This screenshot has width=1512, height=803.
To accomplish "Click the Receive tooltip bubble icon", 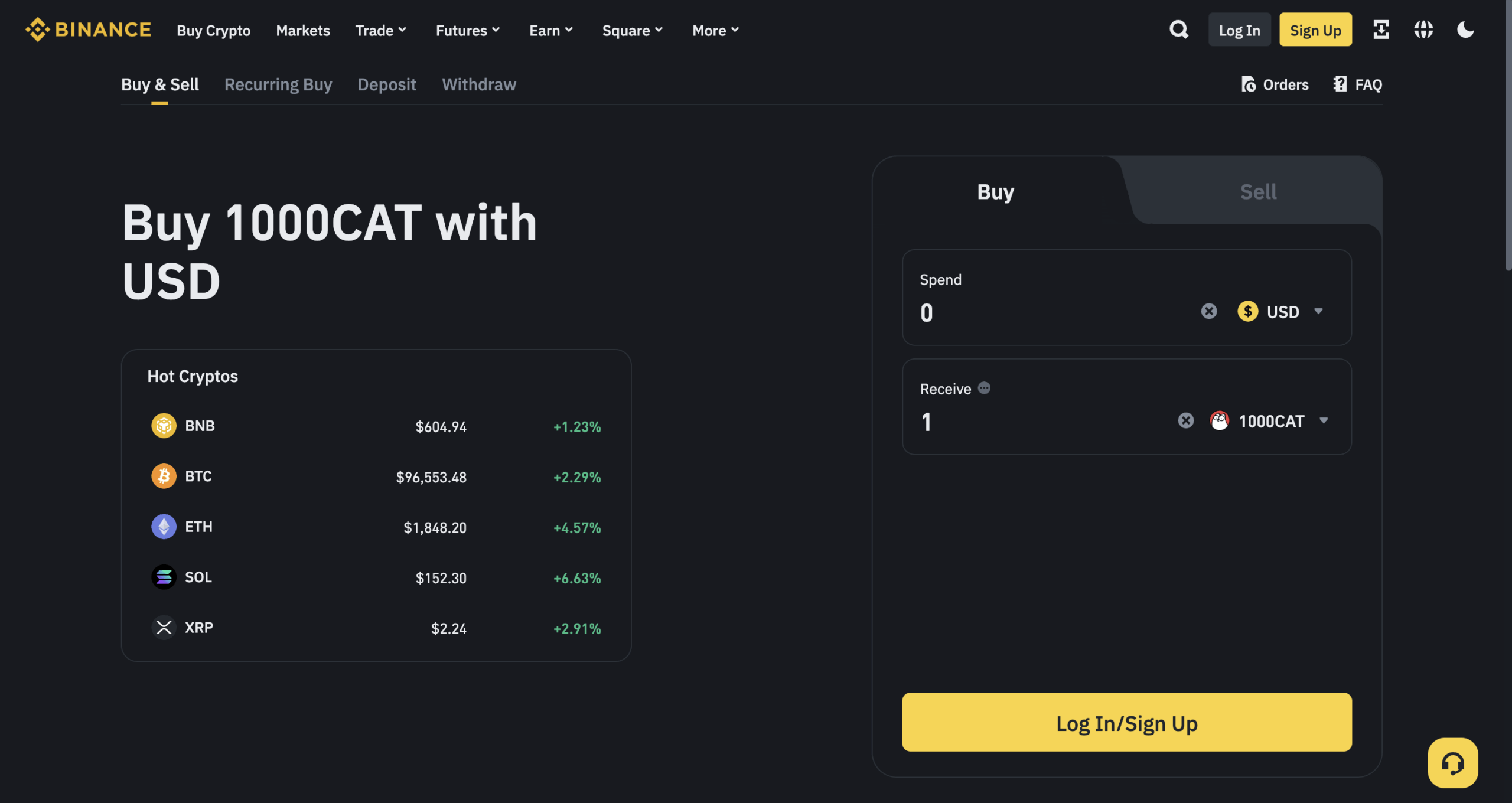I will [x=984, y=388].
